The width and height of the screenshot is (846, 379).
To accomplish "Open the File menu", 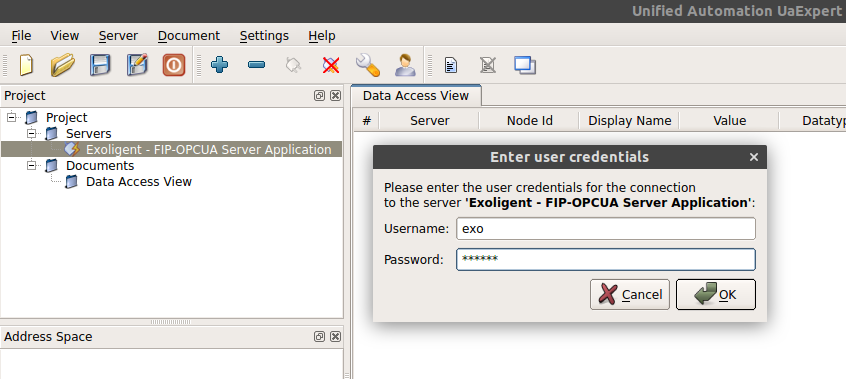I will [x=22, y=36].
